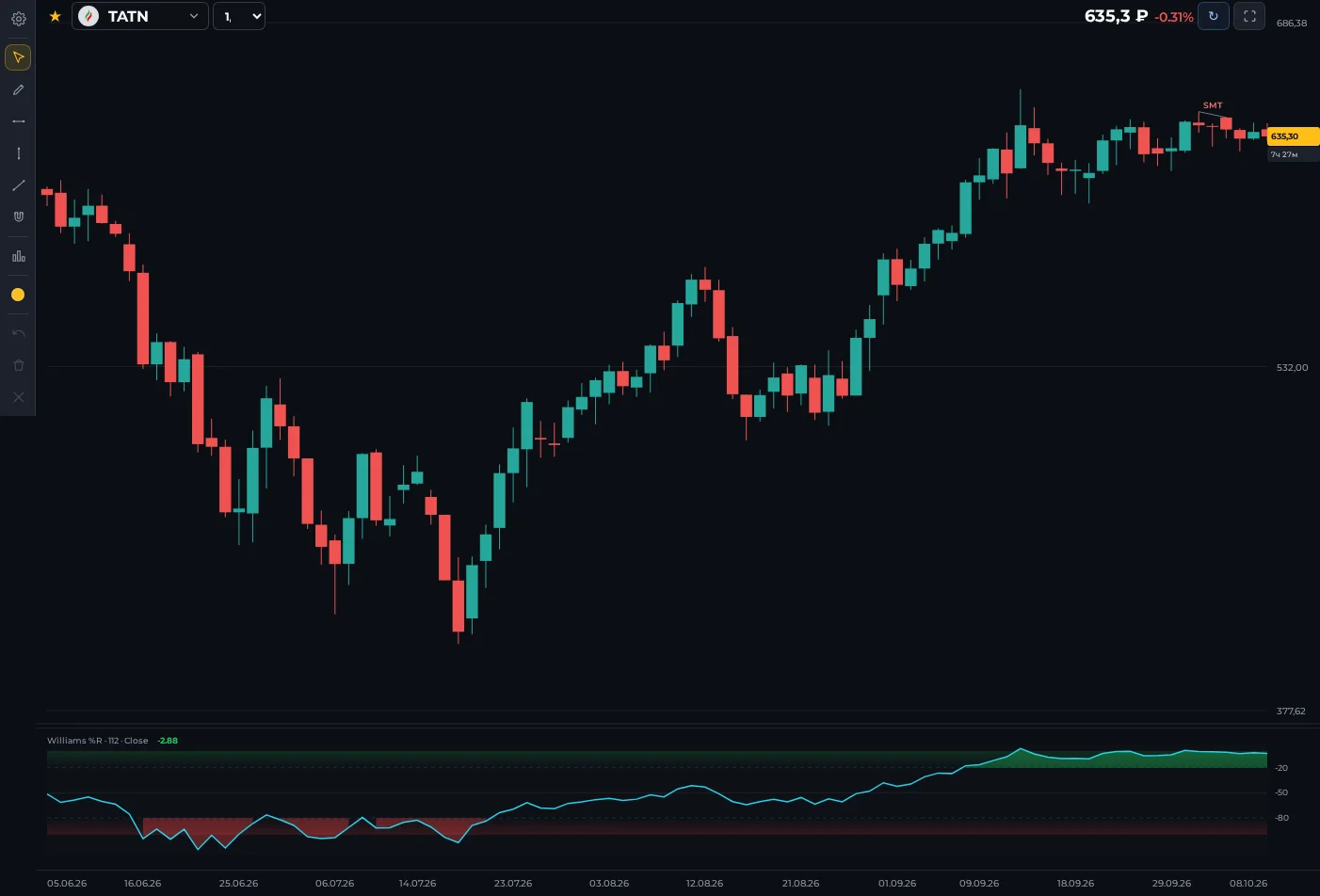The height and width of the screenshot is (896, 1320).
Task: Toggle the favorite star for TATN
Action: [56, 16]
